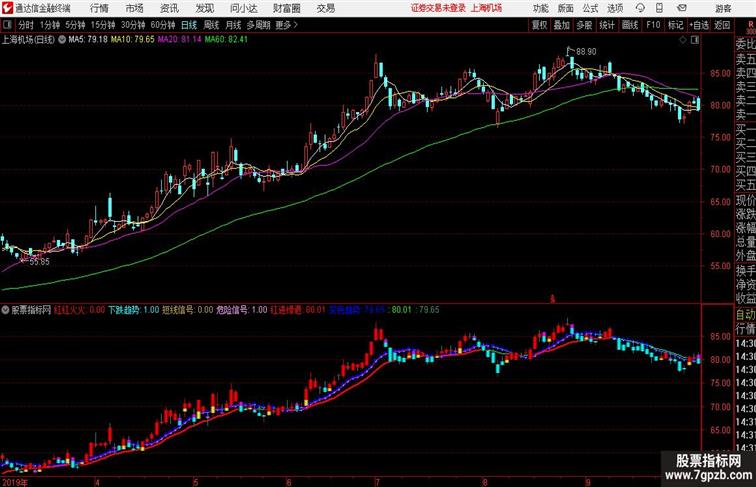Click the 证券交易未登录 login link
The width and height of the screenshot is (756, 487).
[439, 8]
